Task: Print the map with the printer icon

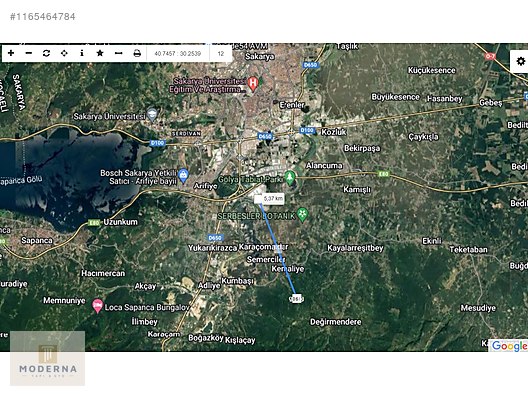Action: point(137,53)
